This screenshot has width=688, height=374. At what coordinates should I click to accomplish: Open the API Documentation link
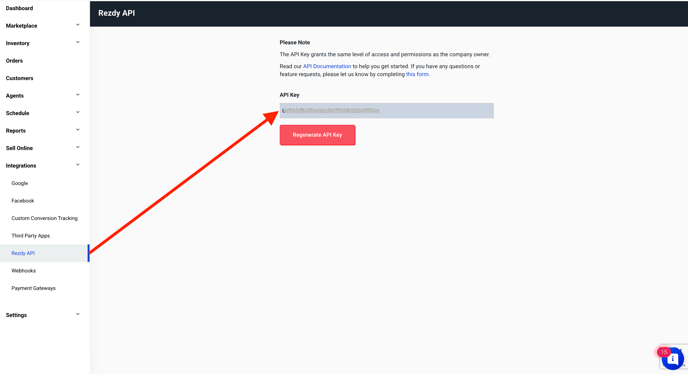[327, 66]
